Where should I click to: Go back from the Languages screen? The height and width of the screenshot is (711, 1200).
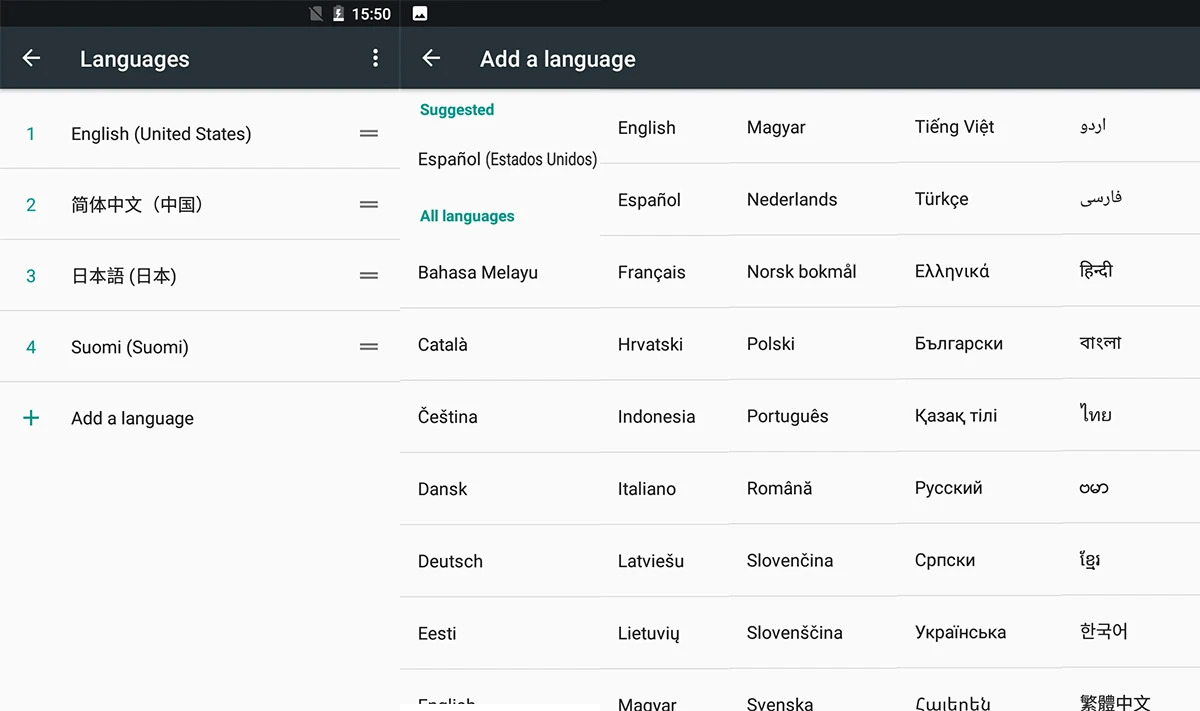coord(31,58)
